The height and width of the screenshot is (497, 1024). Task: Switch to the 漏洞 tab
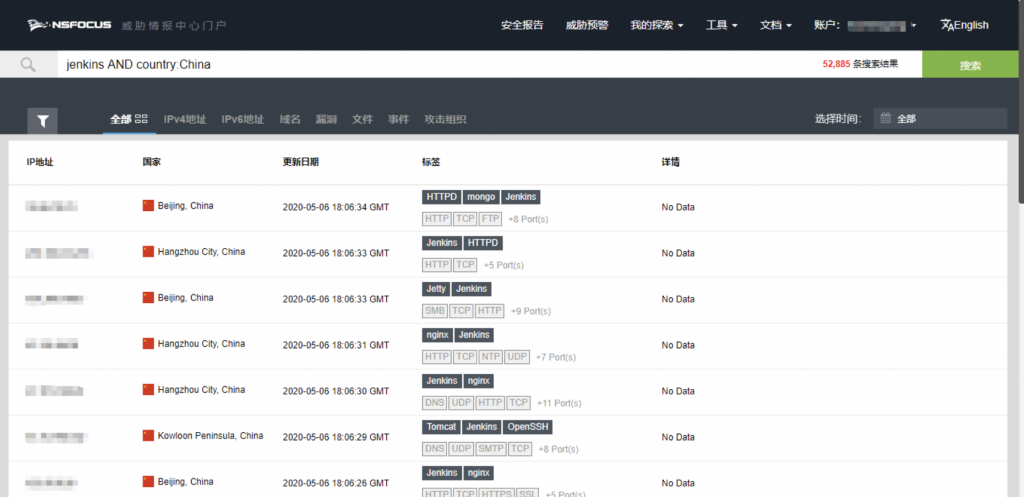[326, 119]
